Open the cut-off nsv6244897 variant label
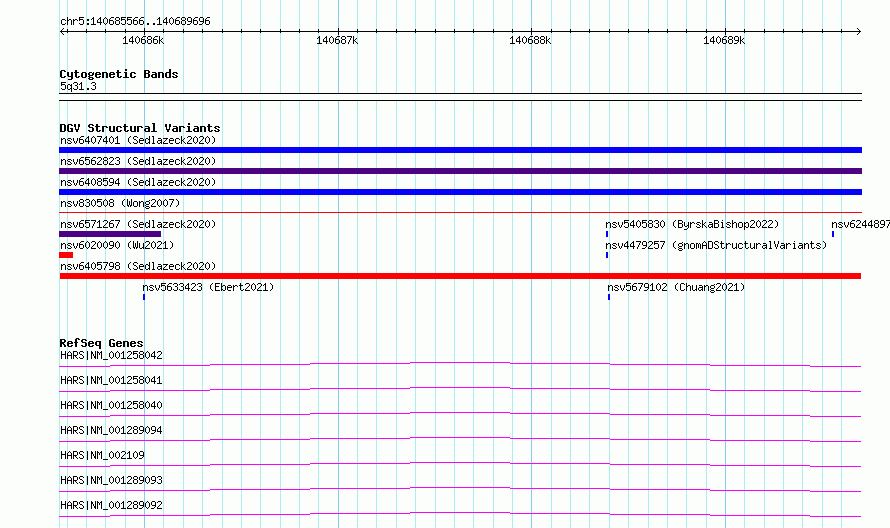This screenshot has width=890, height=528. tap(860, 224)
